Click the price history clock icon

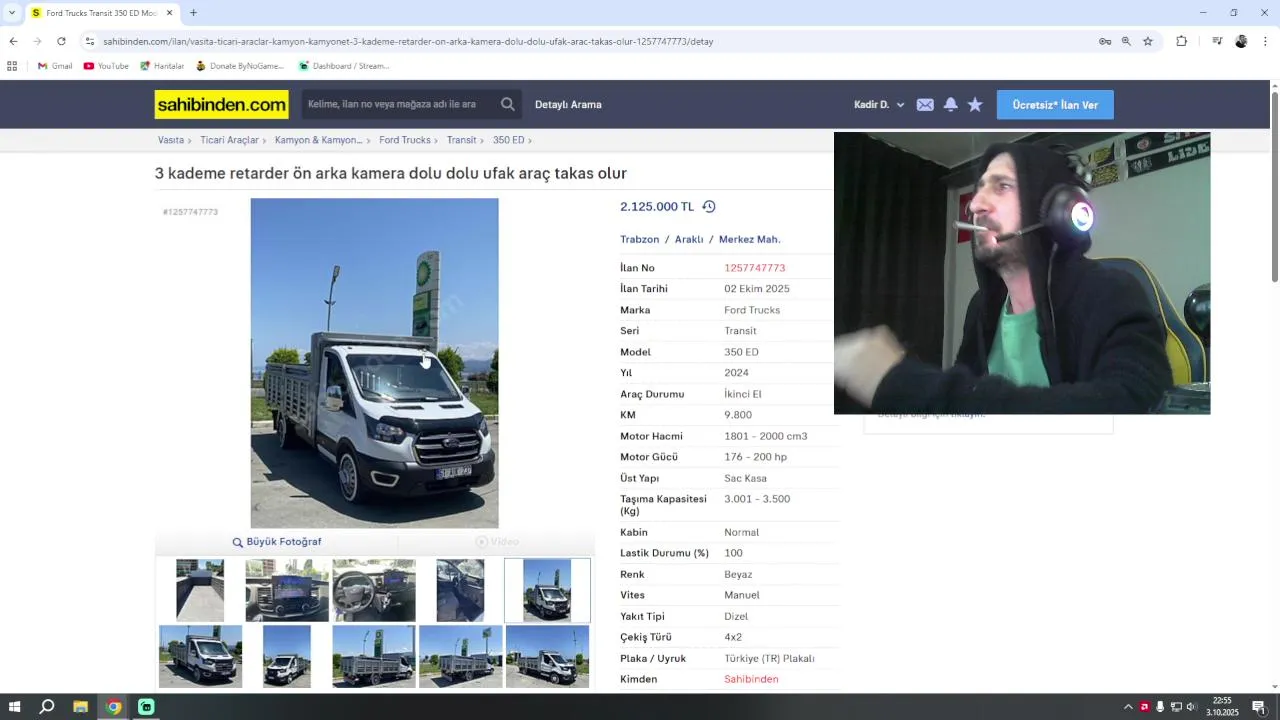[x=709, y=207]
